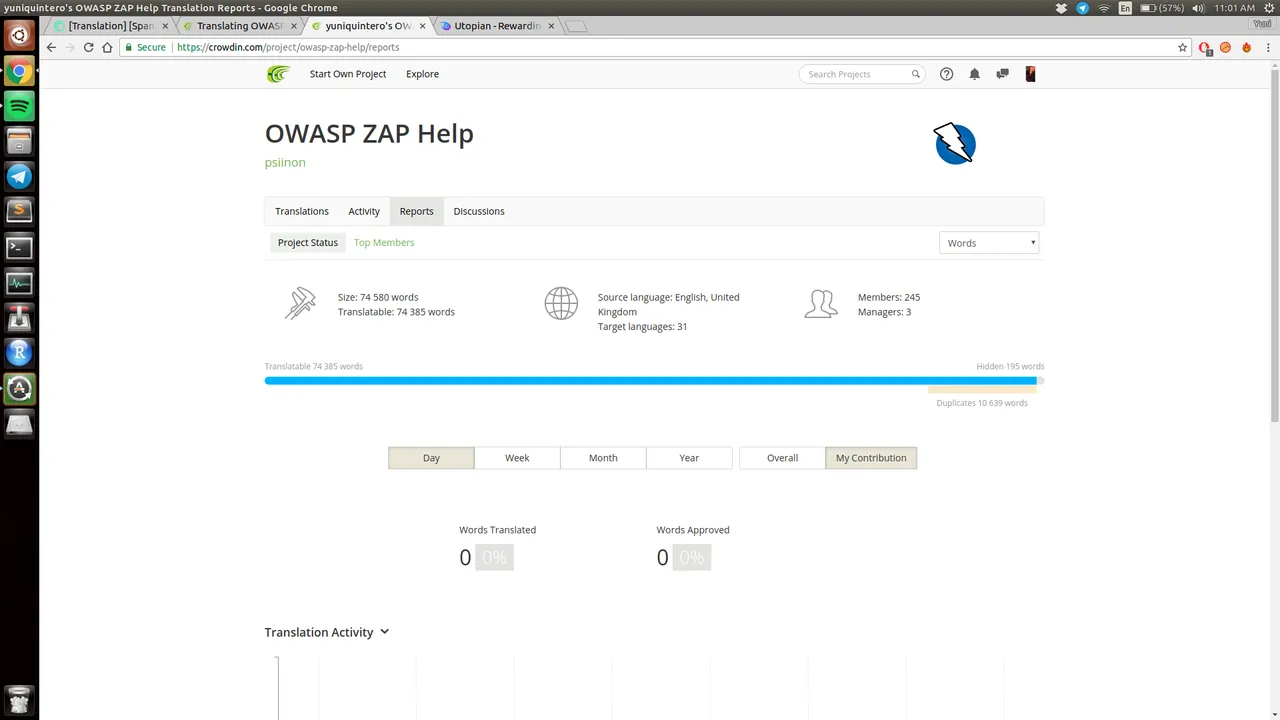Open the system session gear menu
Image resolution: width=1280 pixels, height=720 pixels.
pyautogui.click(x=1267, y=8)
